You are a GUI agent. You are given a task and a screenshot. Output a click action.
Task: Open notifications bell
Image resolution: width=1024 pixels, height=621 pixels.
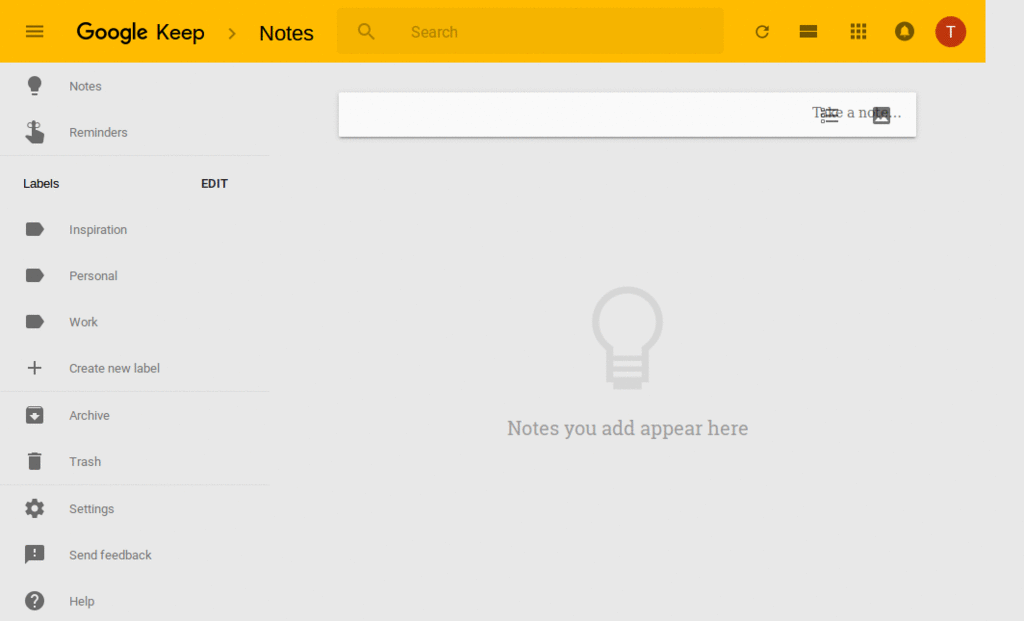(904, 31)
